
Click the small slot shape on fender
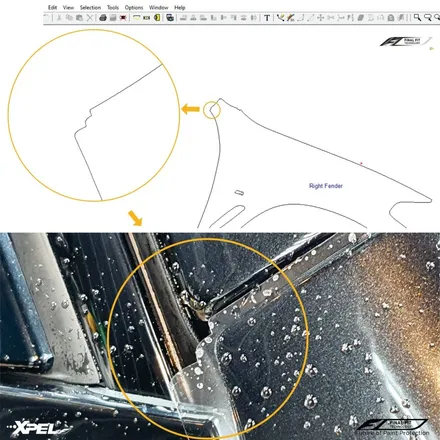pyautogui.click(x=239, y=192)
